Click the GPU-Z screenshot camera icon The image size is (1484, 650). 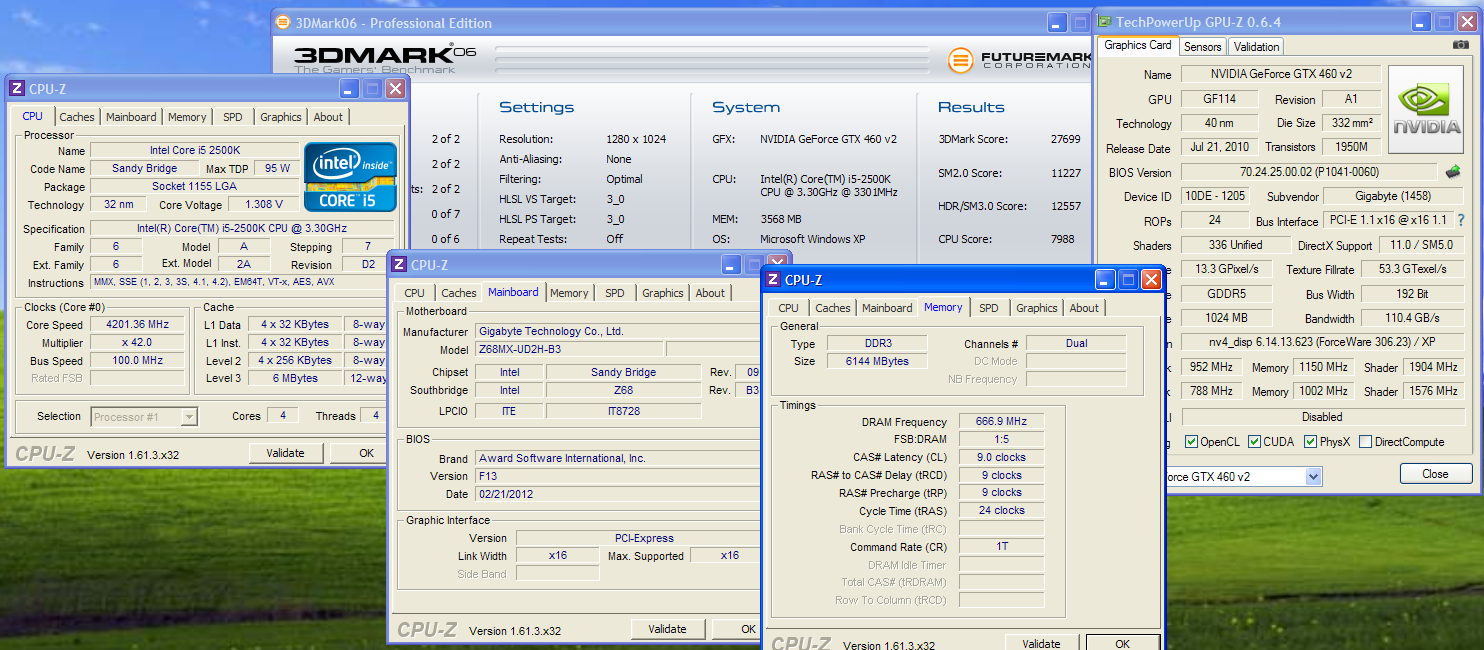(x=1460, y=45)
